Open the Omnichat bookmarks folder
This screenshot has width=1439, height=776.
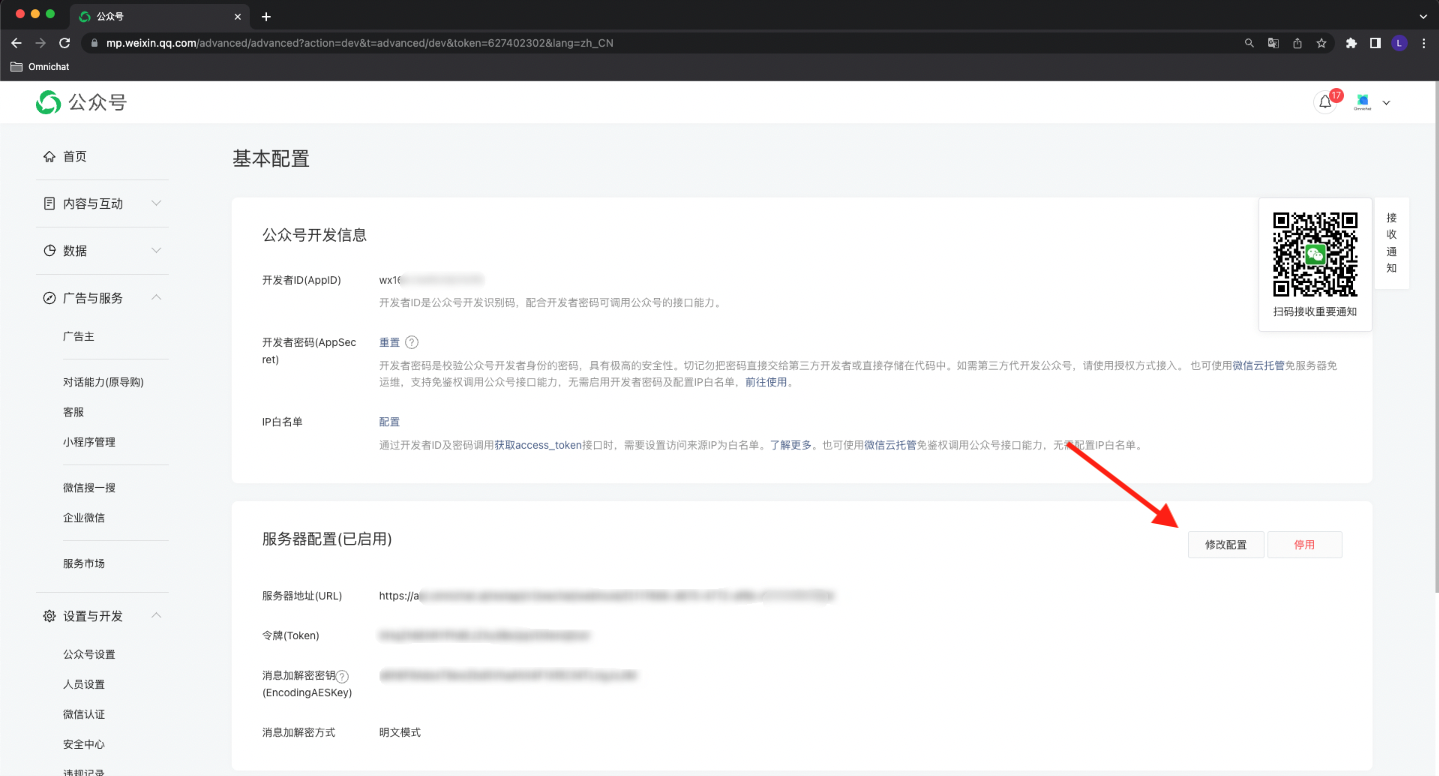(41, 67)
